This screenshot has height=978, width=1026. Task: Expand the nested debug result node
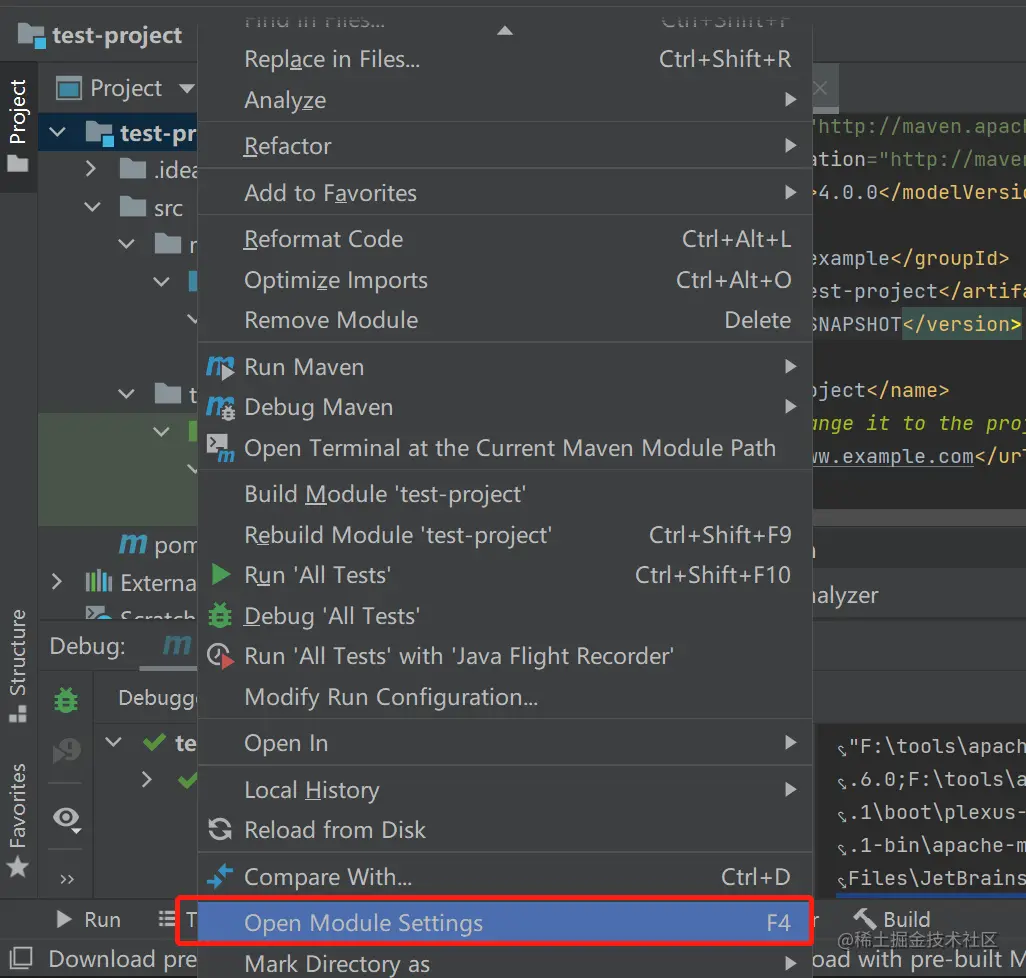coord(147,779)
